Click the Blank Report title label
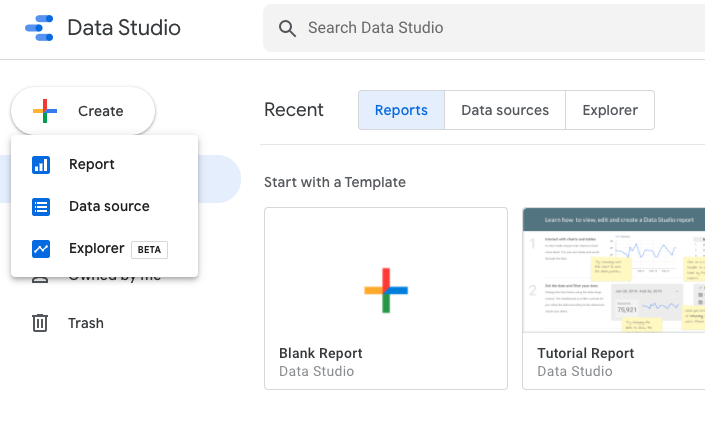The width and height of the screenshot is (705, 430). click(x=320, y=353)
